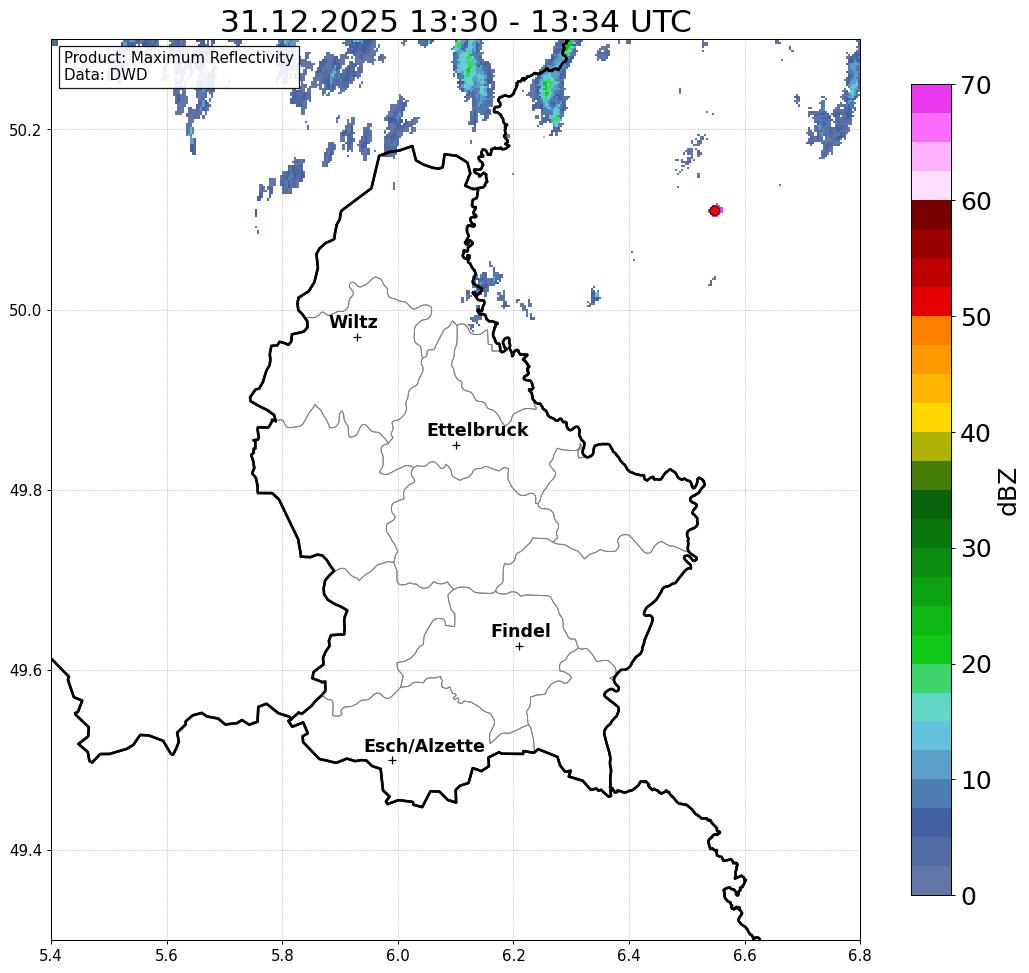The width and height of the screenshot is (1029, 973).
Task: Click the bright green swatch just above 20
Action: (x=931, y=649)
